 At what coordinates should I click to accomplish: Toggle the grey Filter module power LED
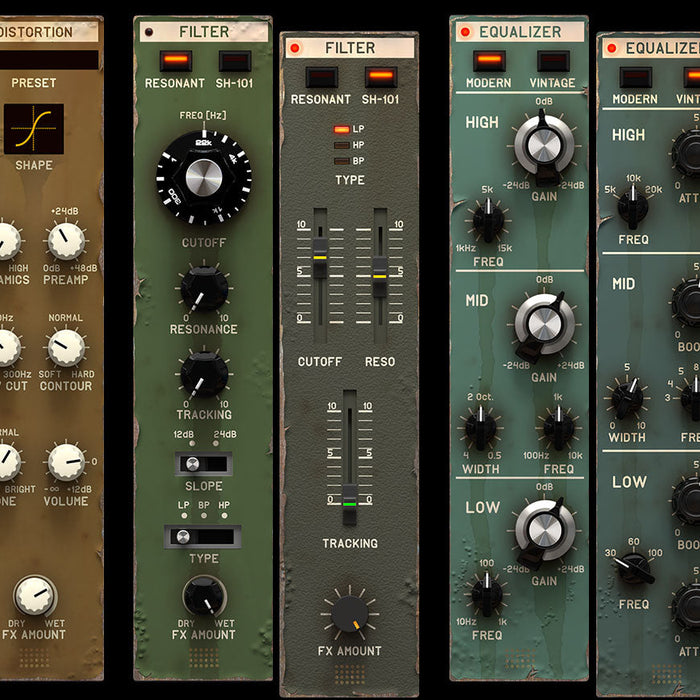[295, 48]
